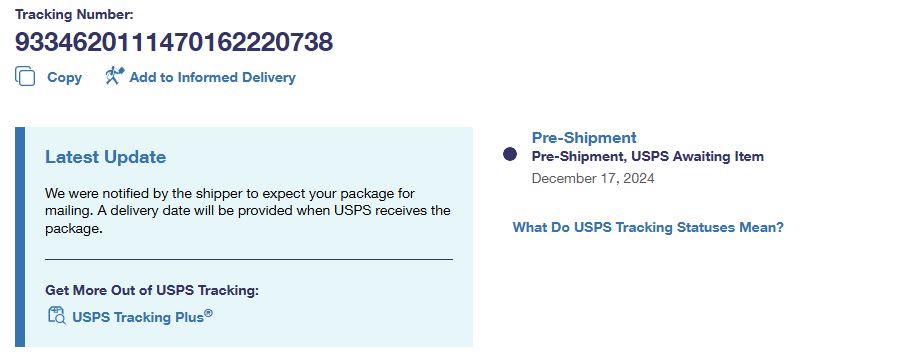Image resolution: width=912 pixels, height=361 pixels.
Task: Click the Latest Update heading
Action: (x=105, y=157)
